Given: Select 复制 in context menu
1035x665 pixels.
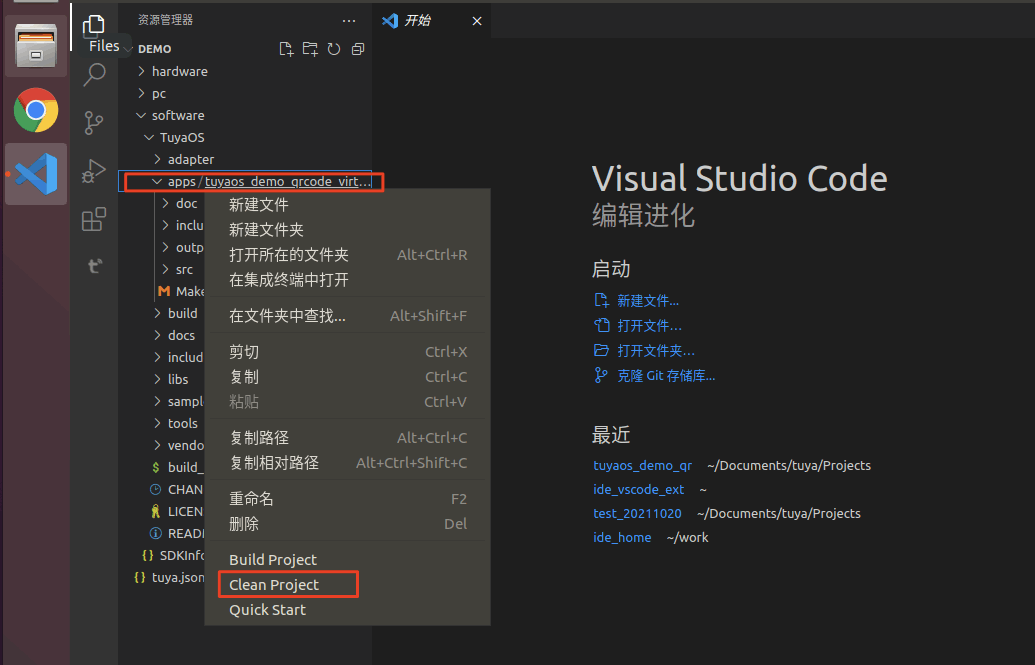Looking at the screenshot, I should [x=348, y=377].
